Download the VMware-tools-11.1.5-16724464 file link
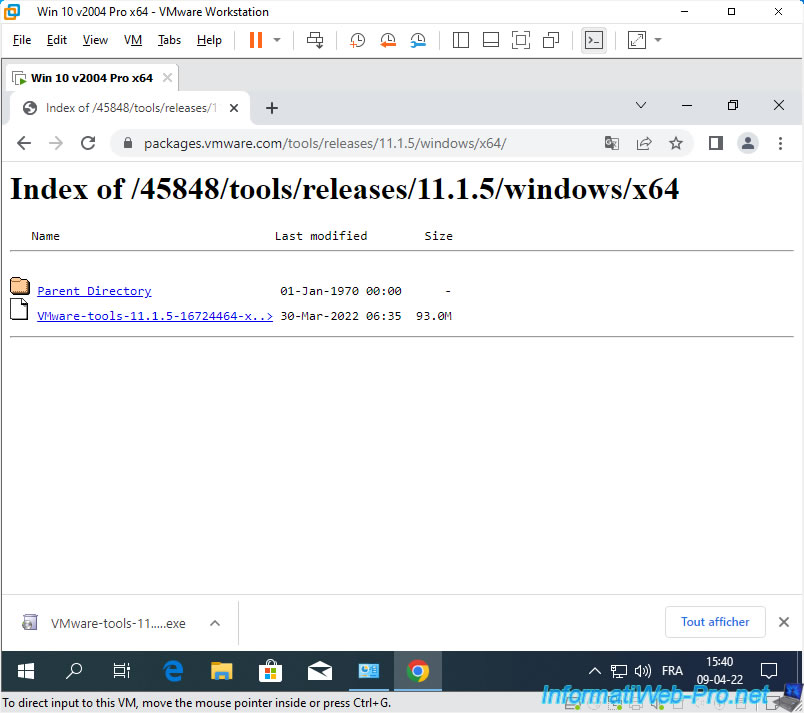The image size is (804, 713). (x=155, y=316)
